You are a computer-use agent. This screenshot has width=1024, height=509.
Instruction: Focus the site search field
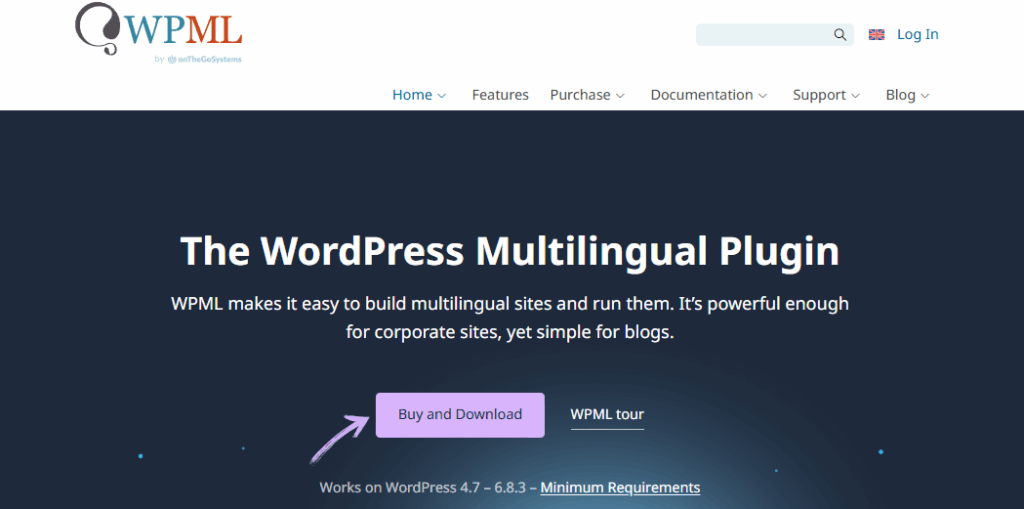click(775, 35)
